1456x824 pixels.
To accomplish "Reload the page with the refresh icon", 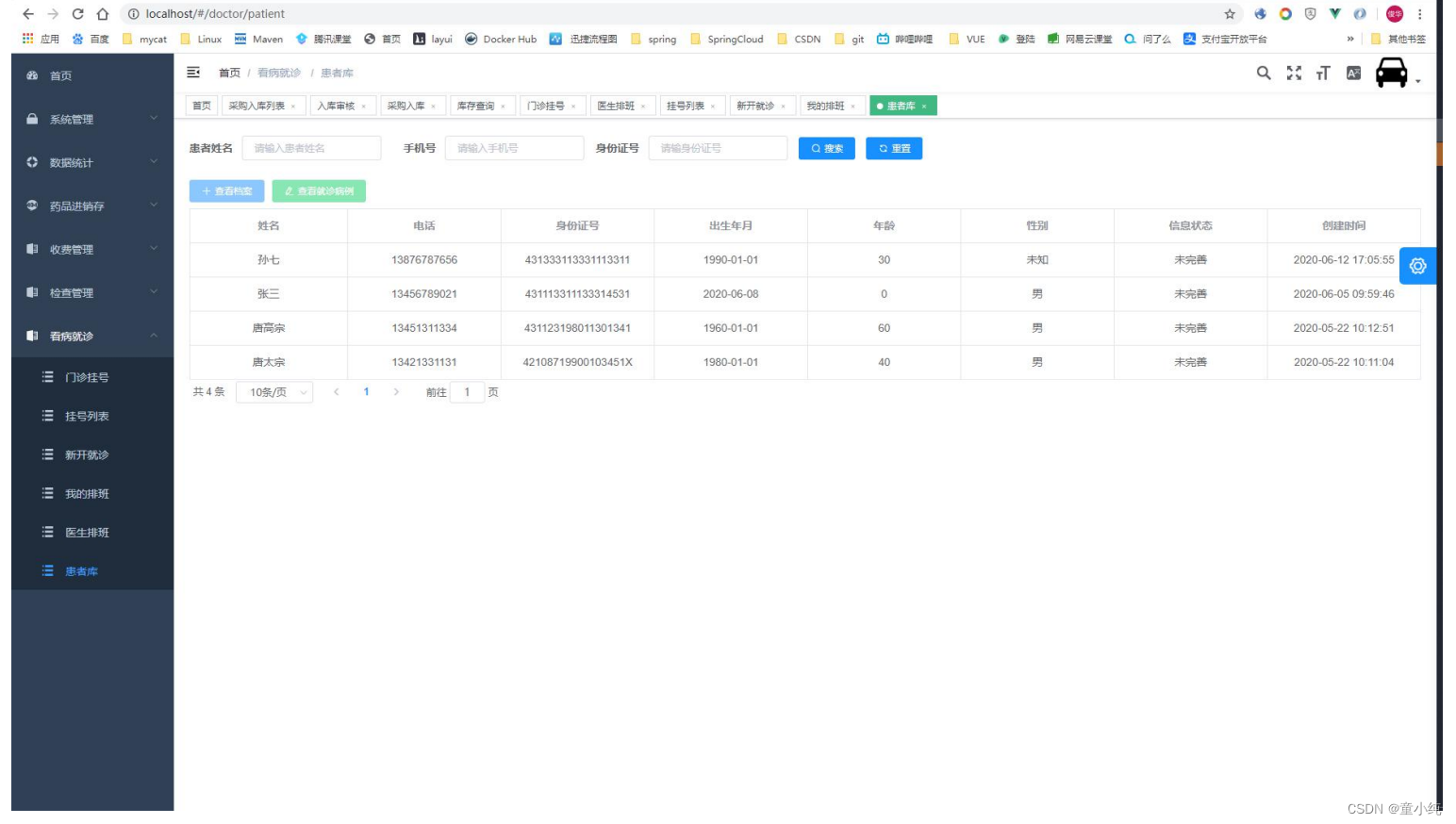I will tap(77, 14).
